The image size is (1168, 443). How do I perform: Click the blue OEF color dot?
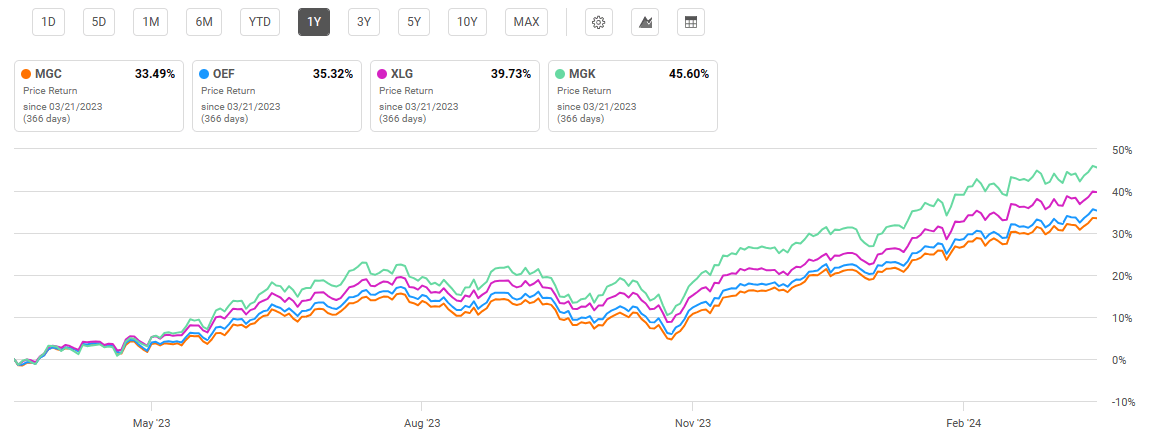tap(205, 74)
